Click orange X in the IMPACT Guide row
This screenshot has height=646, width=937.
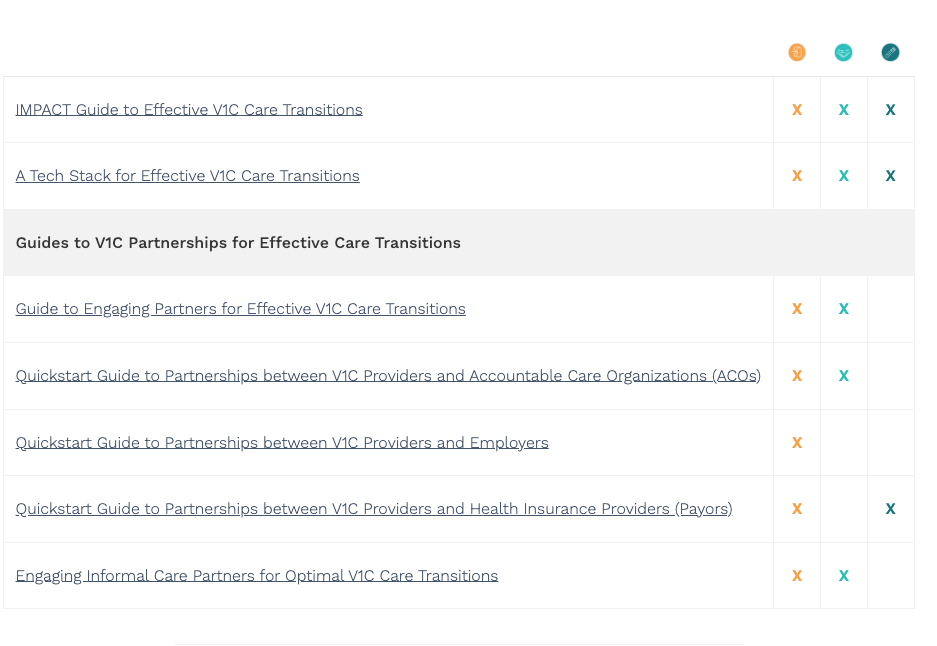coord(797,110)
